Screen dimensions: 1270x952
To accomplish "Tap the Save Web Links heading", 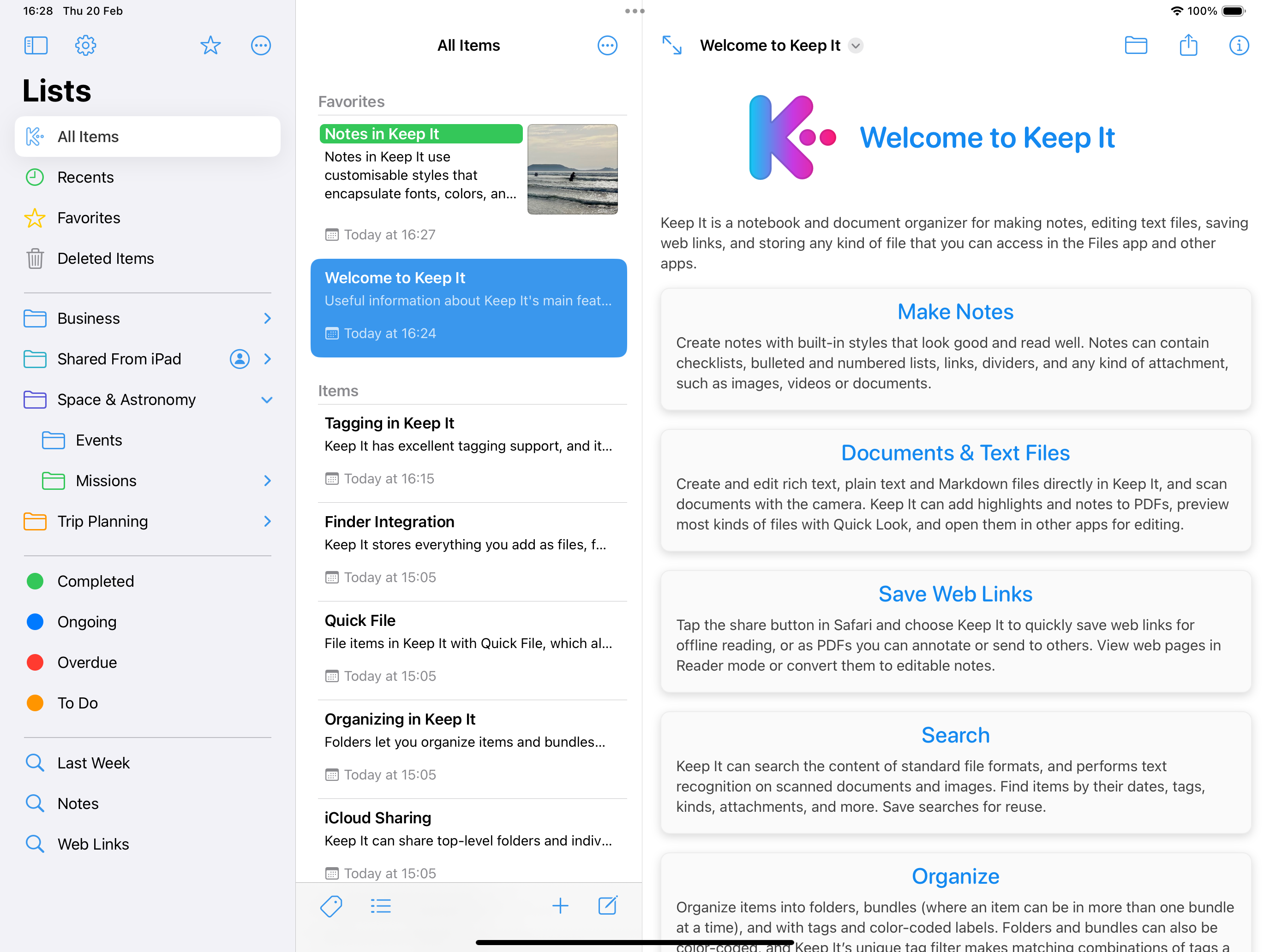I will pyautogui.click(x=955, y=594).
